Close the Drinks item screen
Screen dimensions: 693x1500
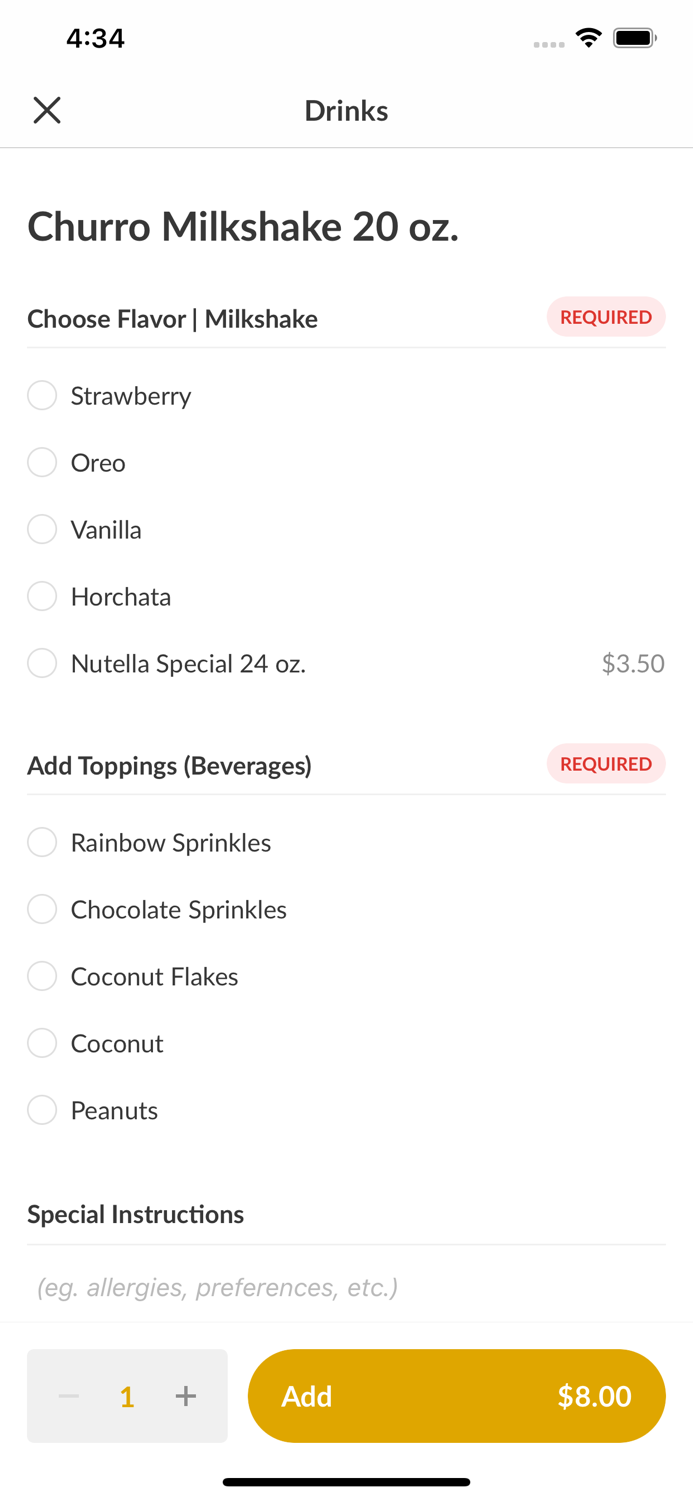[47, 110]
